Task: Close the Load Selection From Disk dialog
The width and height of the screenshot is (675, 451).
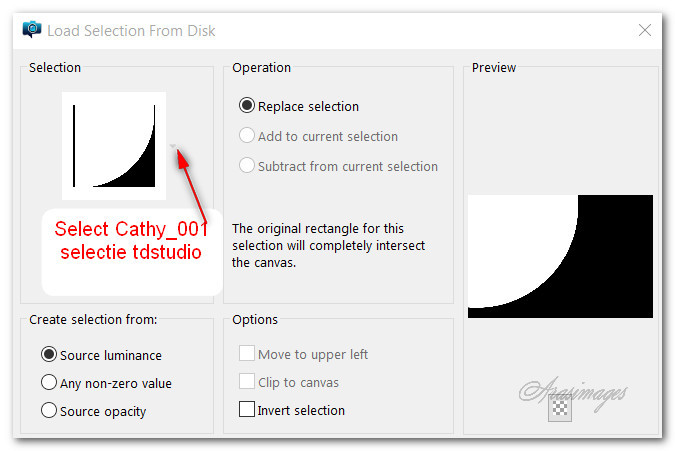Action: (x=644, y=30)
